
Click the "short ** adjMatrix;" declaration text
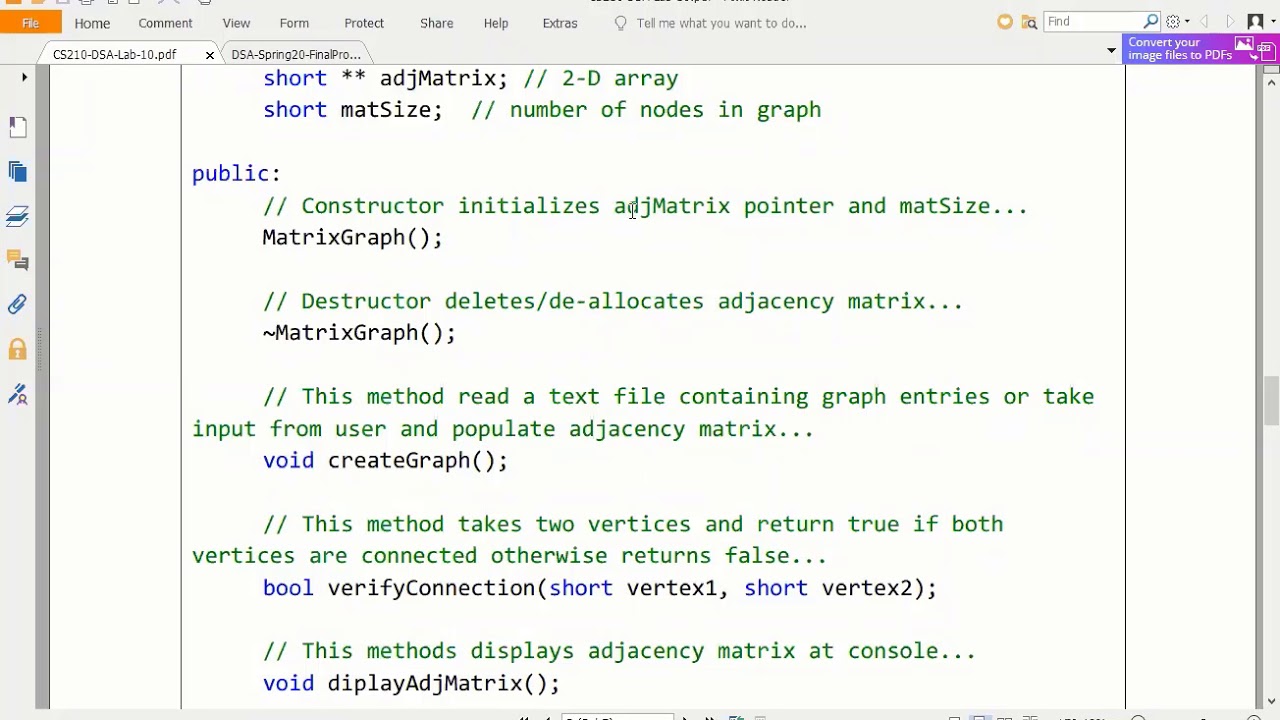click(x=385, y=79)
